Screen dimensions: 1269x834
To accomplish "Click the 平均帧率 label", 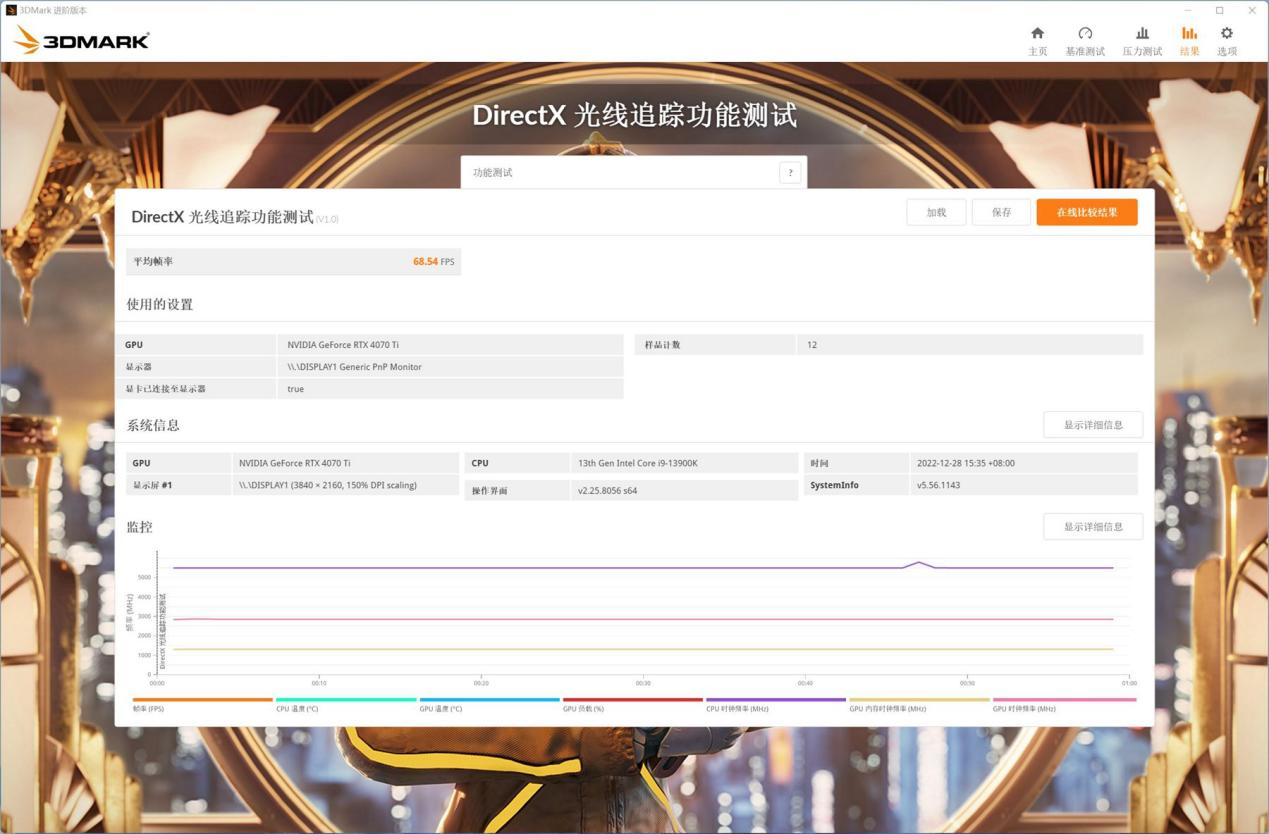I will tap(153, 262).
